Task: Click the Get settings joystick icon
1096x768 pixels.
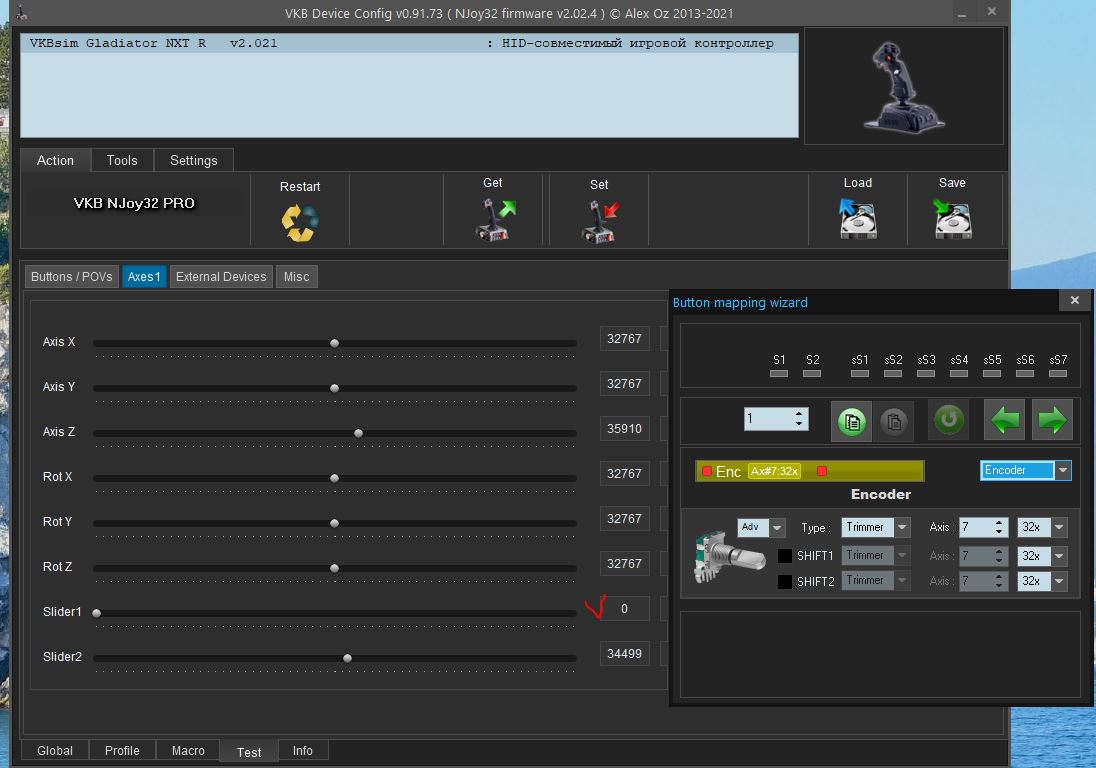Action: coord(494,221)
